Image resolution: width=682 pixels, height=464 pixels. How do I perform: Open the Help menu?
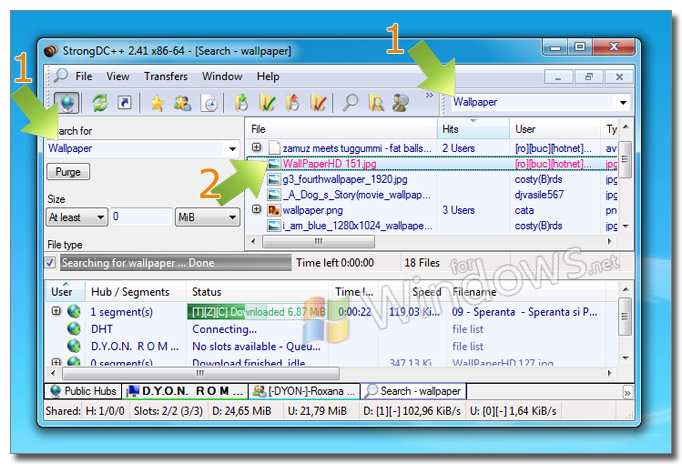click(268, 77)
